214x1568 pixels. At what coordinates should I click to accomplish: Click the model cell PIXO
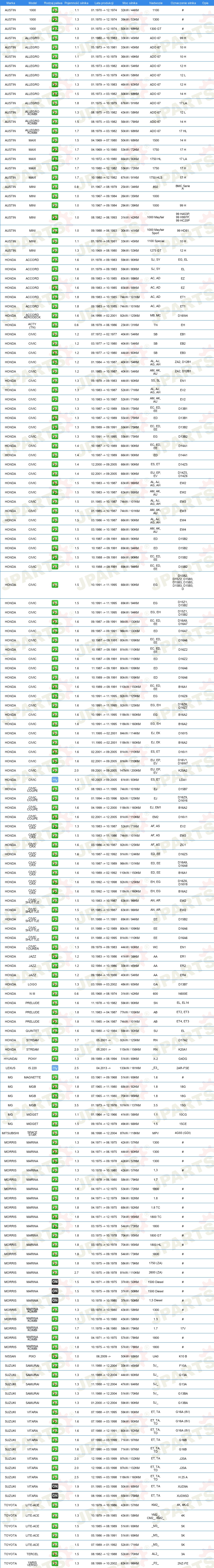click(32, 1356)
